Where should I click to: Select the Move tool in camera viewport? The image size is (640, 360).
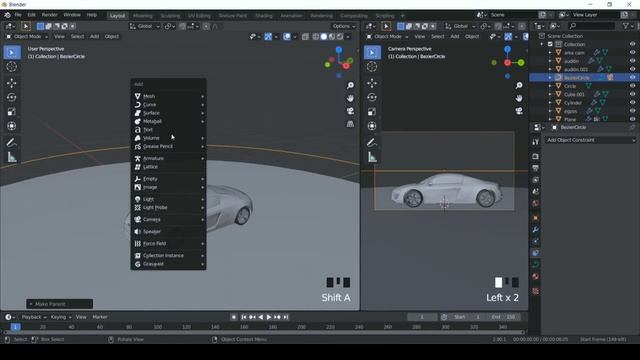click(372, 83)
